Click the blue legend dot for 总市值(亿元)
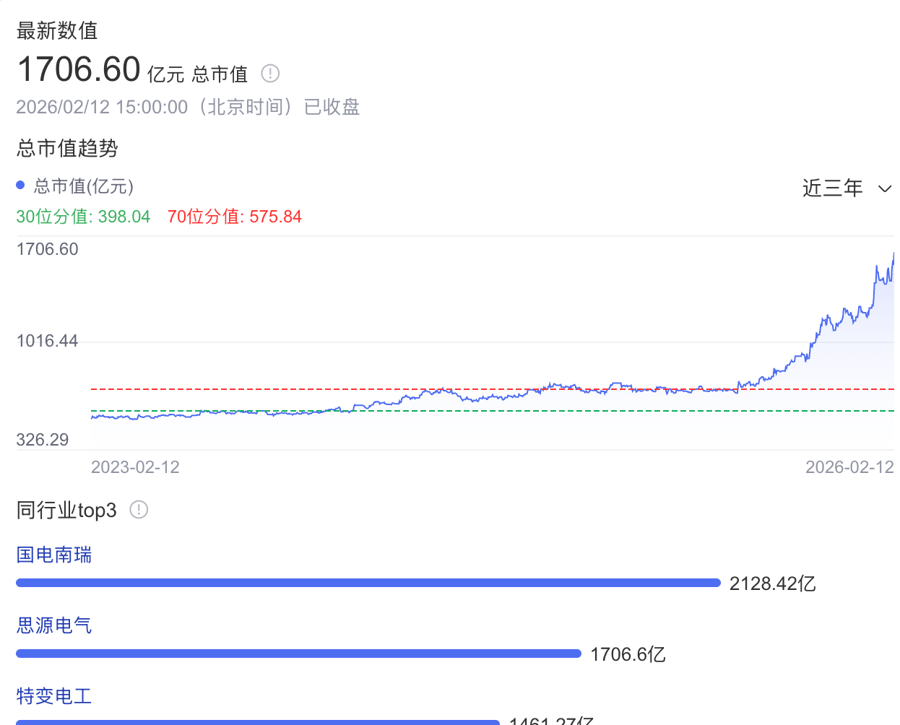Screen dimensions: 900x725 (x=21, y=186)
